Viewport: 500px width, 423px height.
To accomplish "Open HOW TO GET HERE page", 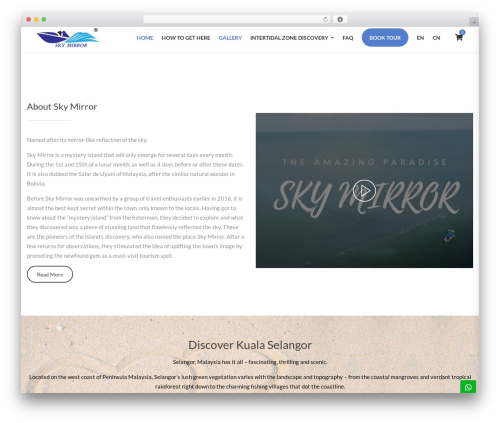I will tap(186, 38).
